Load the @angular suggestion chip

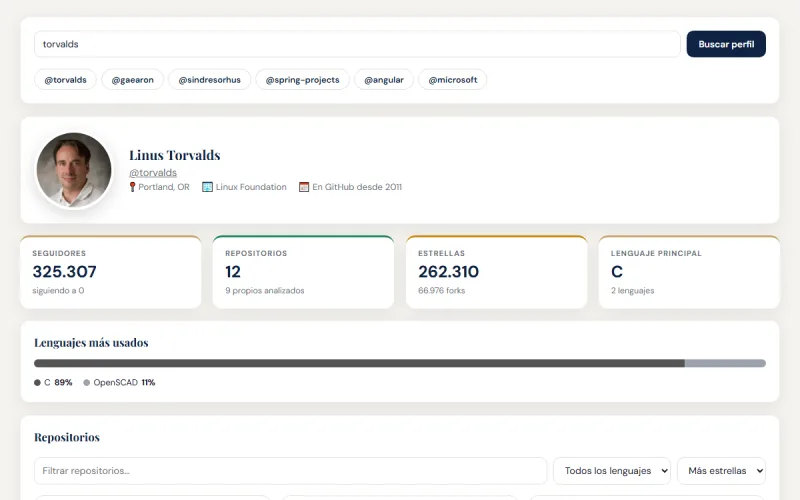pyautogui.click(x=384, y=80)
